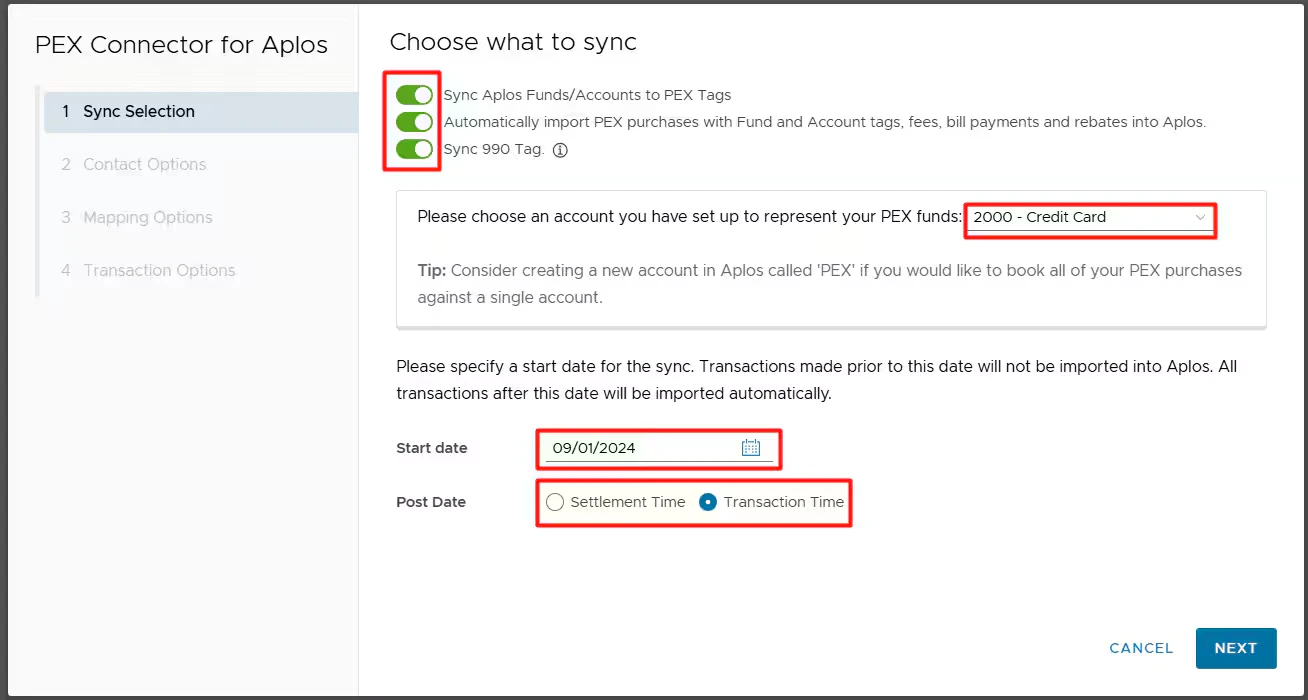This screenshot has width=1308, height=700.
Task: Open the calendar picker for Start date
Action: click(x=751, y=448)
